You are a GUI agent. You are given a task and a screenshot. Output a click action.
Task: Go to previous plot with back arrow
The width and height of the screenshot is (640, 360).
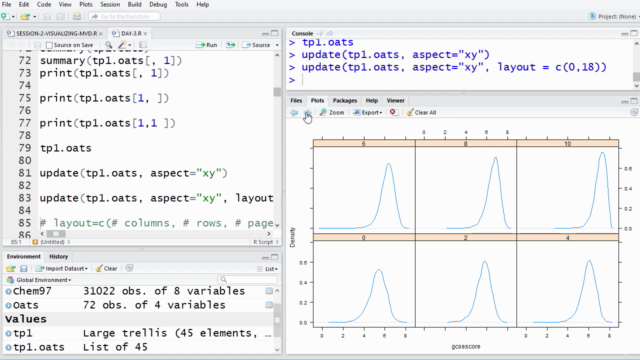click(x=294, y=113)
